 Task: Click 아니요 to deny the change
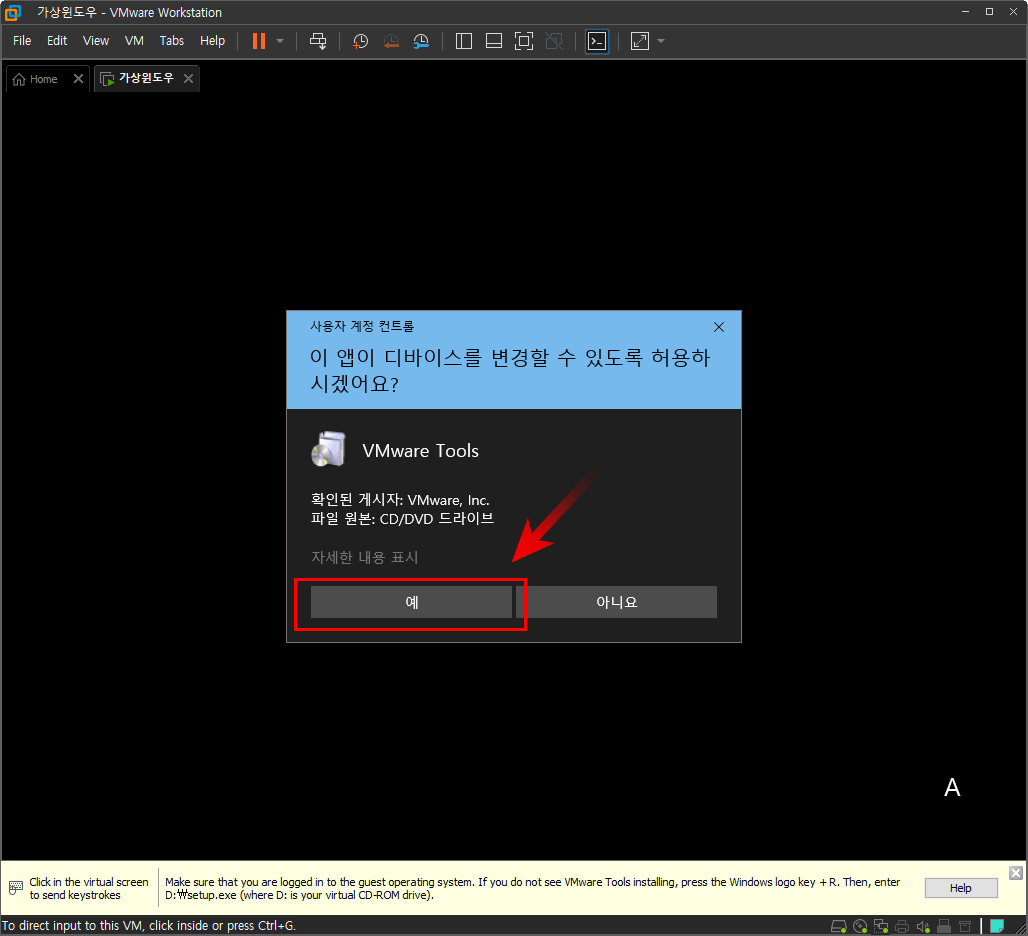[616, 602]
